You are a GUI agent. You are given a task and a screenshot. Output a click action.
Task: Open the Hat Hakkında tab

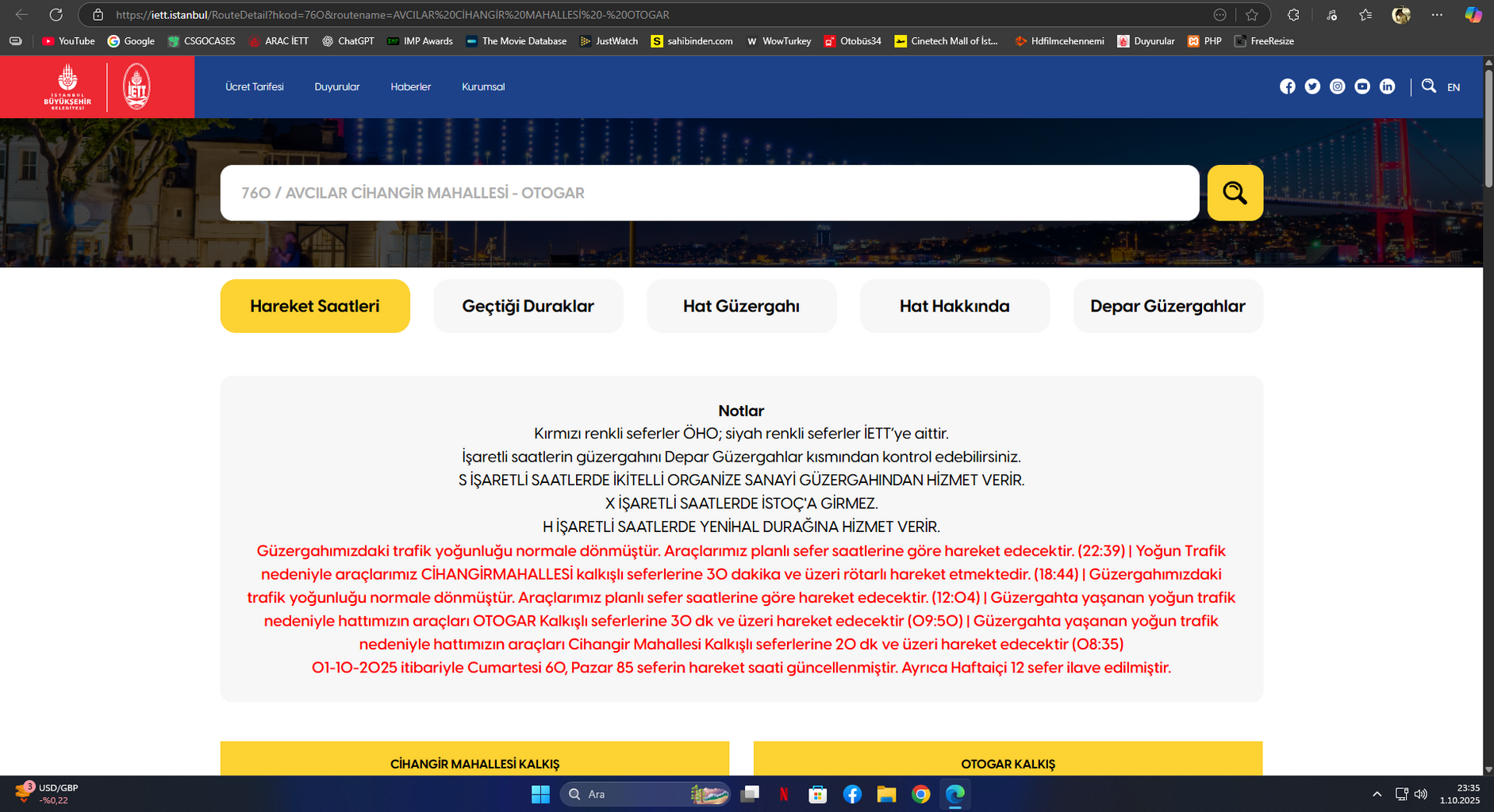[954, 306]
